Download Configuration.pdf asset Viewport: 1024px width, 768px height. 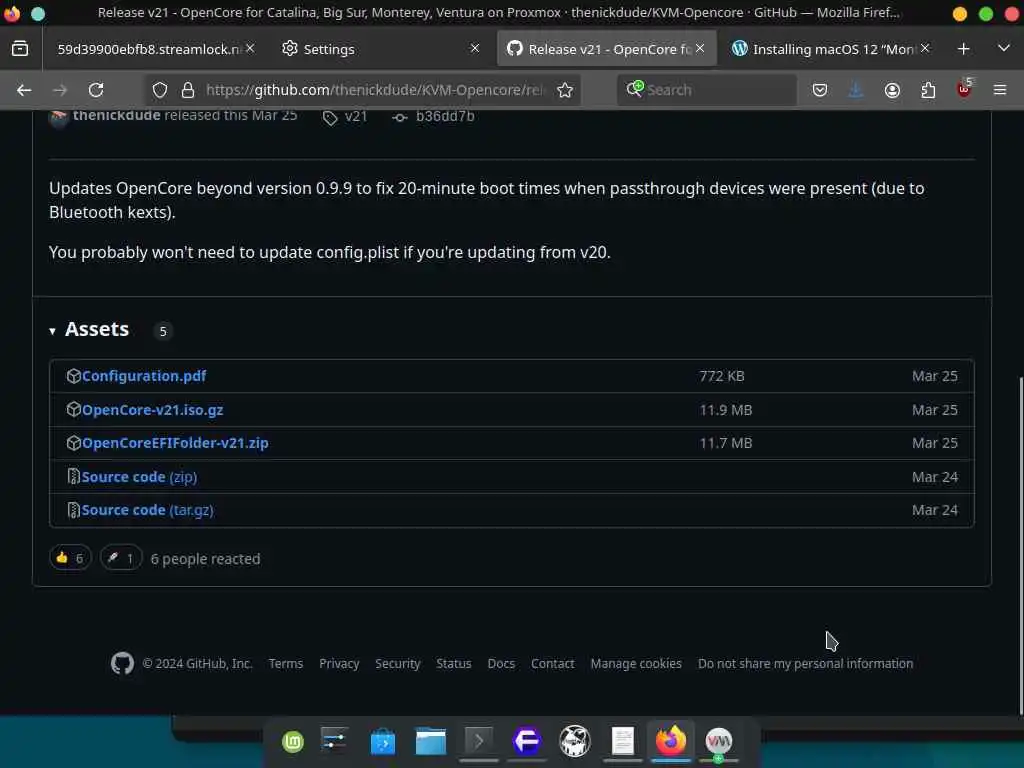point(144,376)
